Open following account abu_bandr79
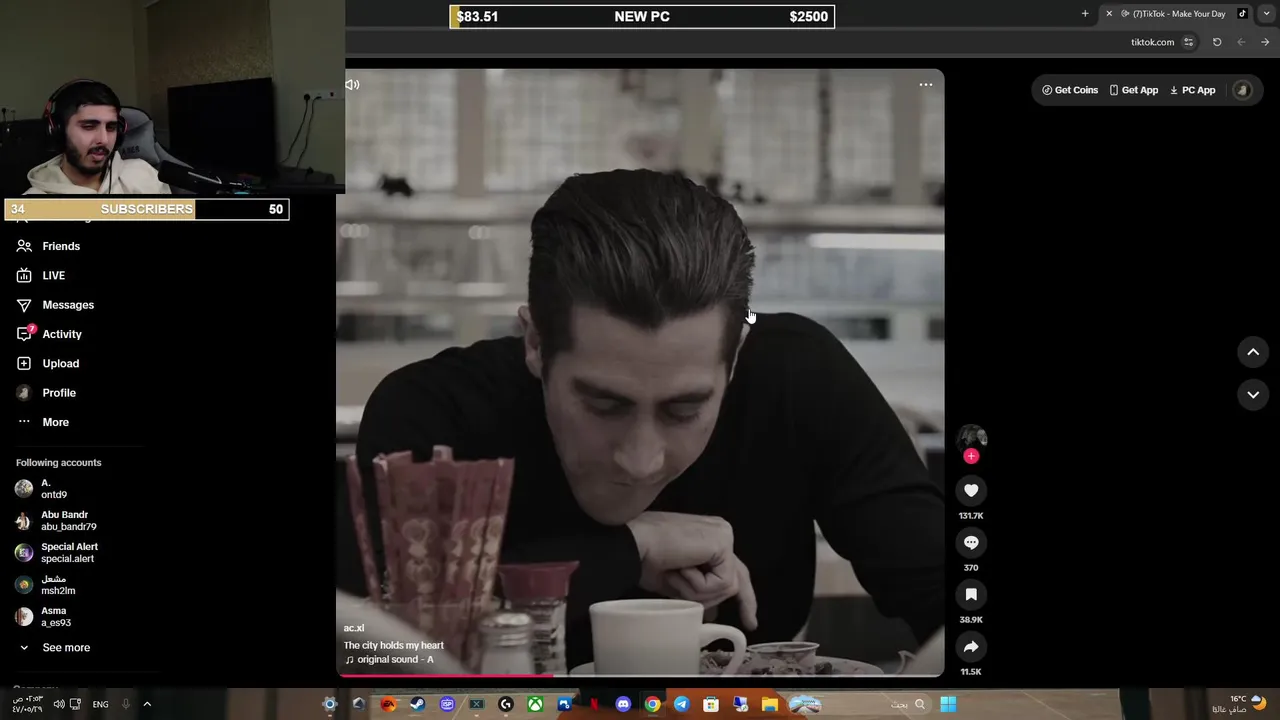The image size is (1280, 720). point(56,520)
